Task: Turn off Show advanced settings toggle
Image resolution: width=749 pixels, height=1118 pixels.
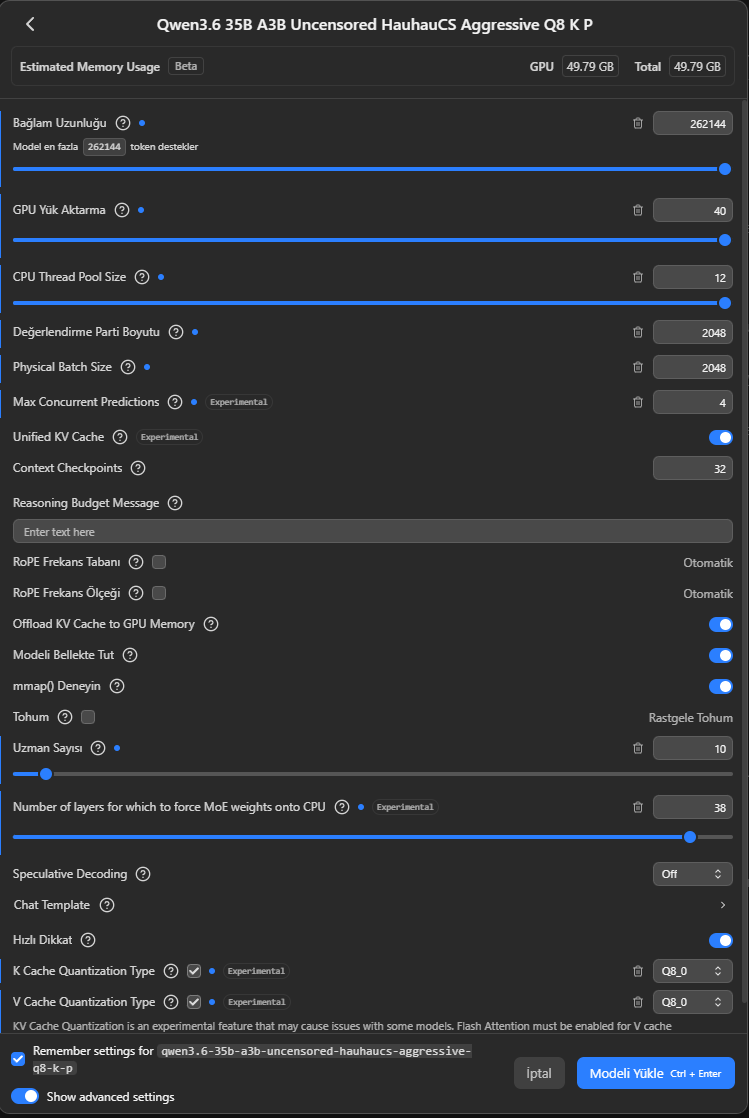Action: point(25,1096)
